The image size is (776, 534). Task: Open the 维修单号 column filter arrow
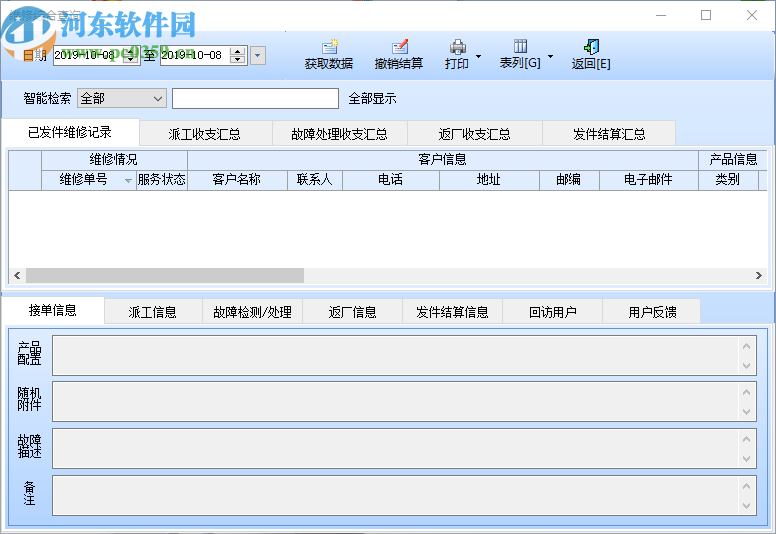tap(128, 181)
